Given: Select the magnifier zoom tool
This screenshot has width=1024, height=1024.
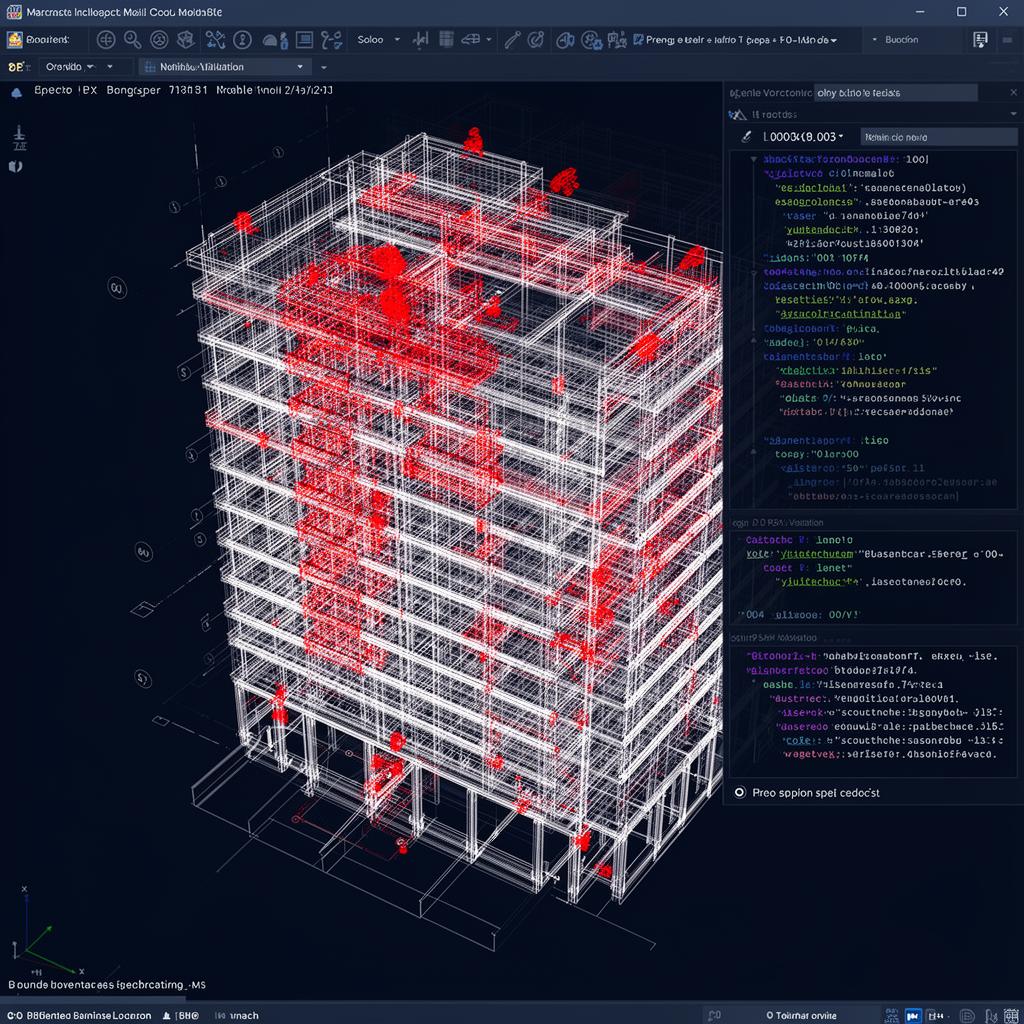Looking at the screenshot, I should point(133,40).
